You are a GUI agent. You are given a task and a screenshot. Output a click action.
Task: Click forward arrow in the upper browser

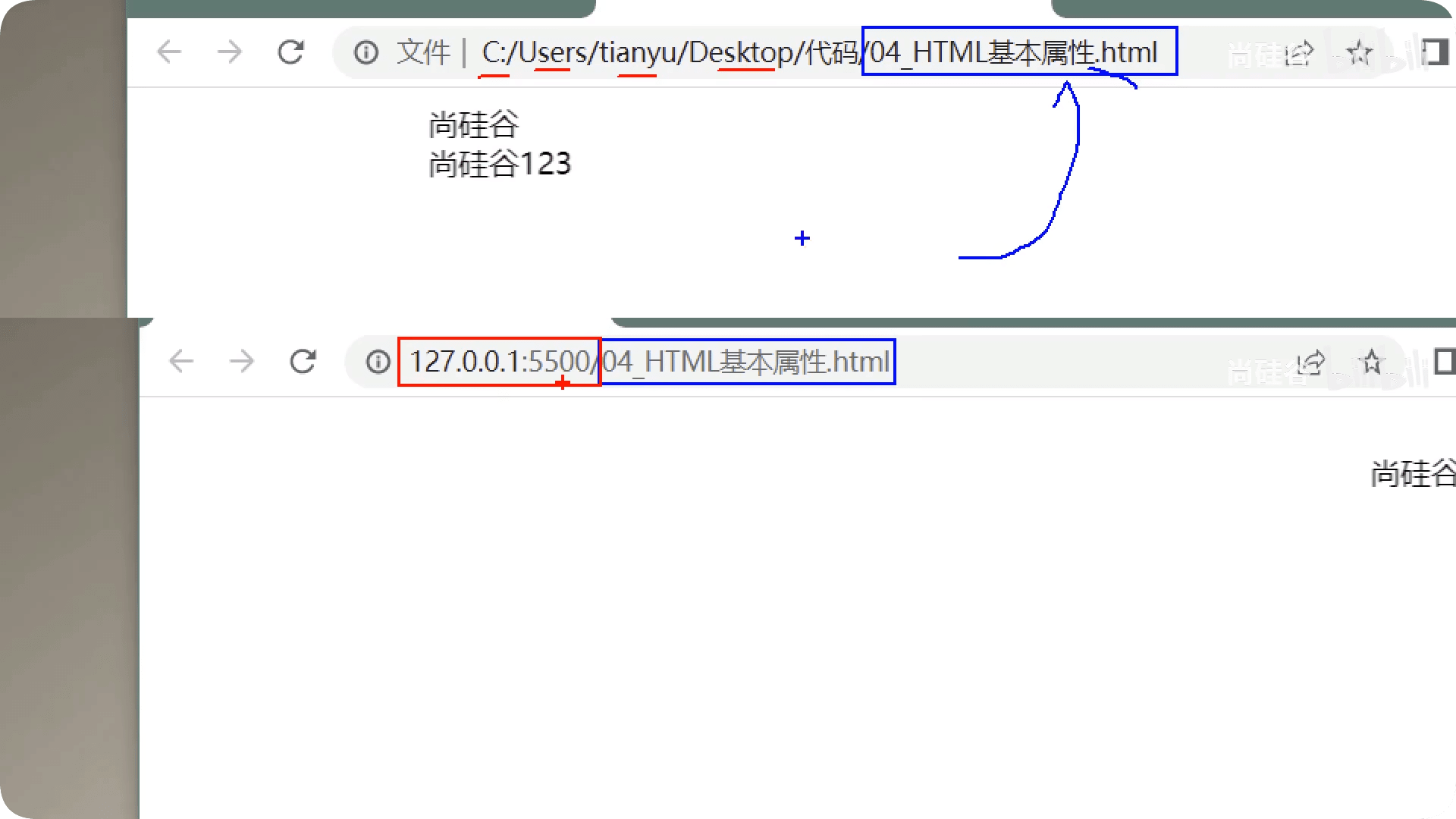[x=229, y=52]
